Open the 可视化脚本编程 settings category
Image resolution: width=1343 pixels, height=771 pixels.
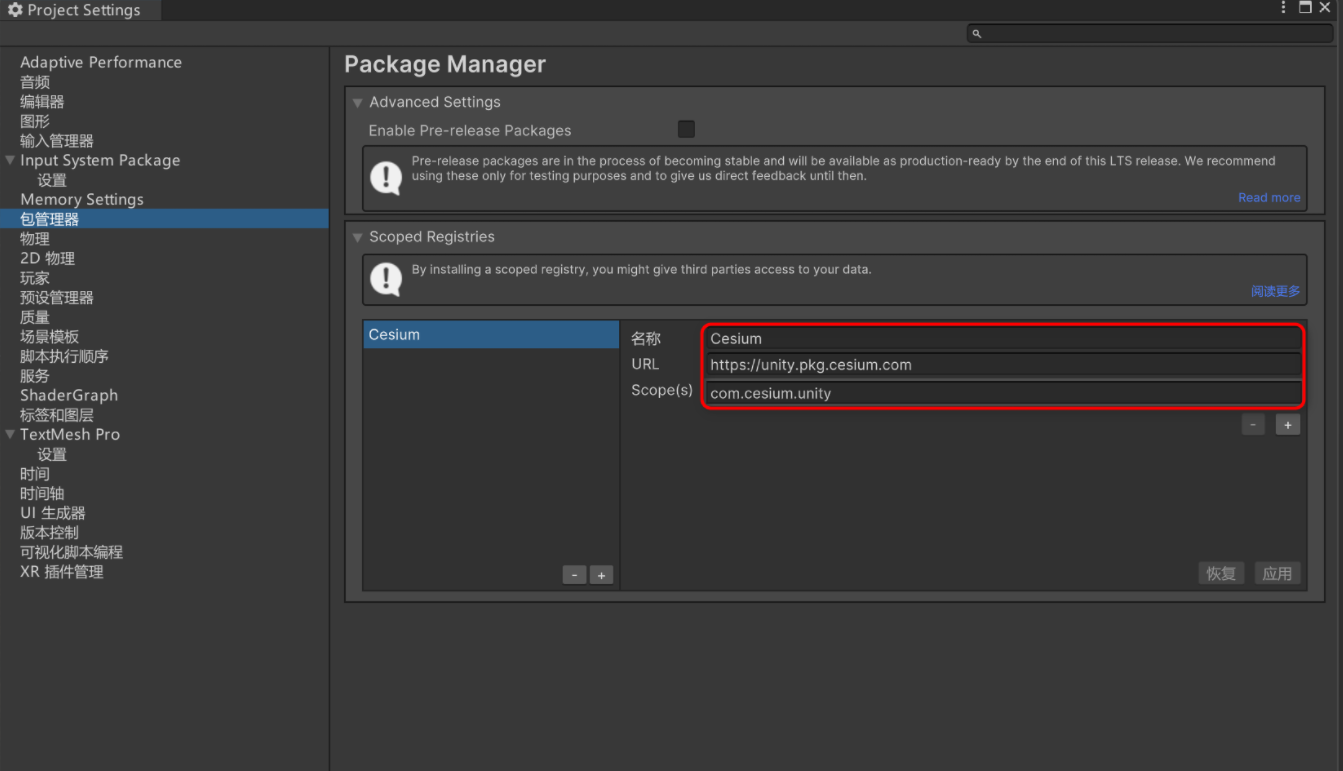71,552
